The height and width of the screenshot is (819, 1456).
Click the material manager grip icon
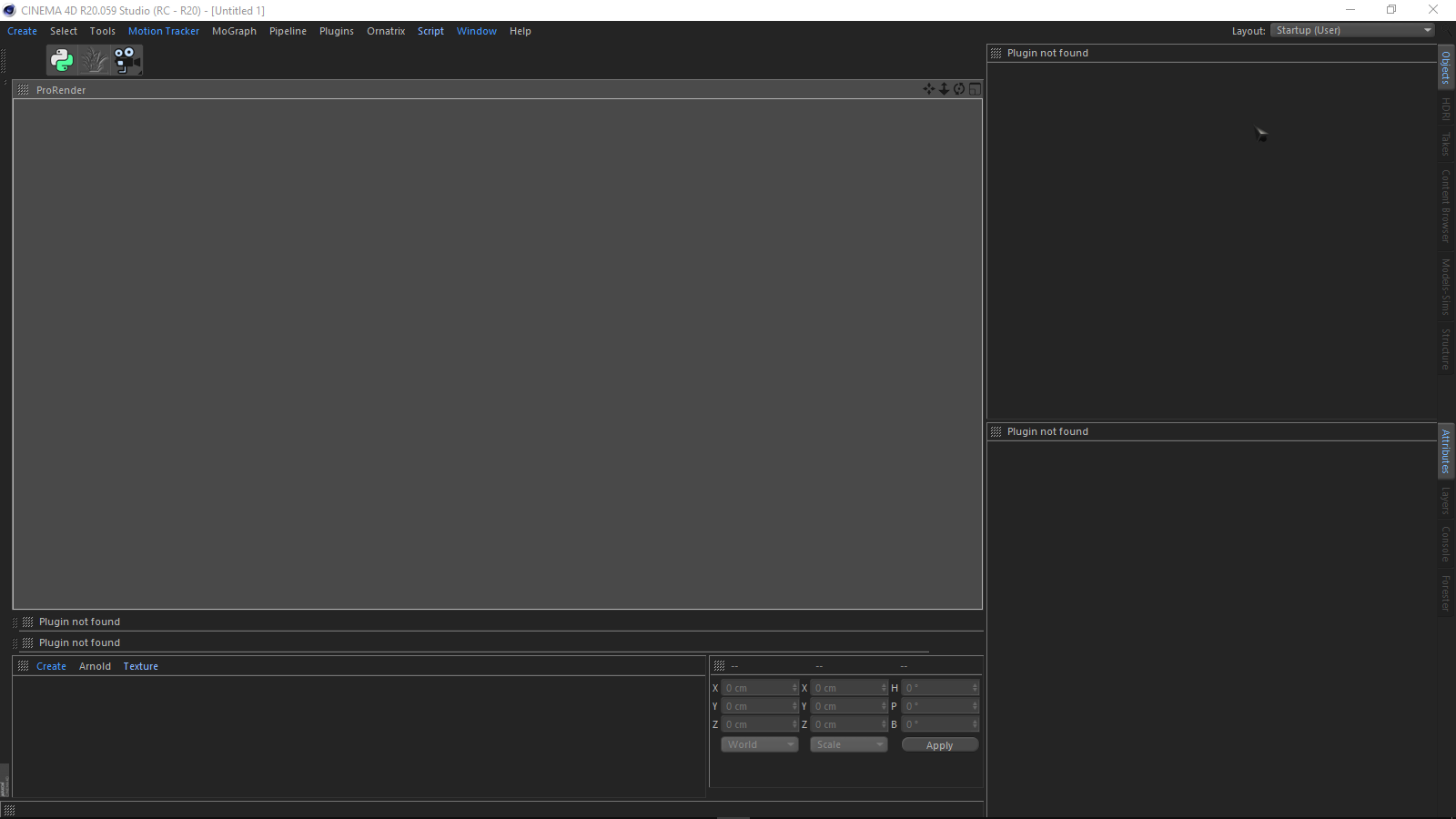pyautogui.click(x=24, y=666)
